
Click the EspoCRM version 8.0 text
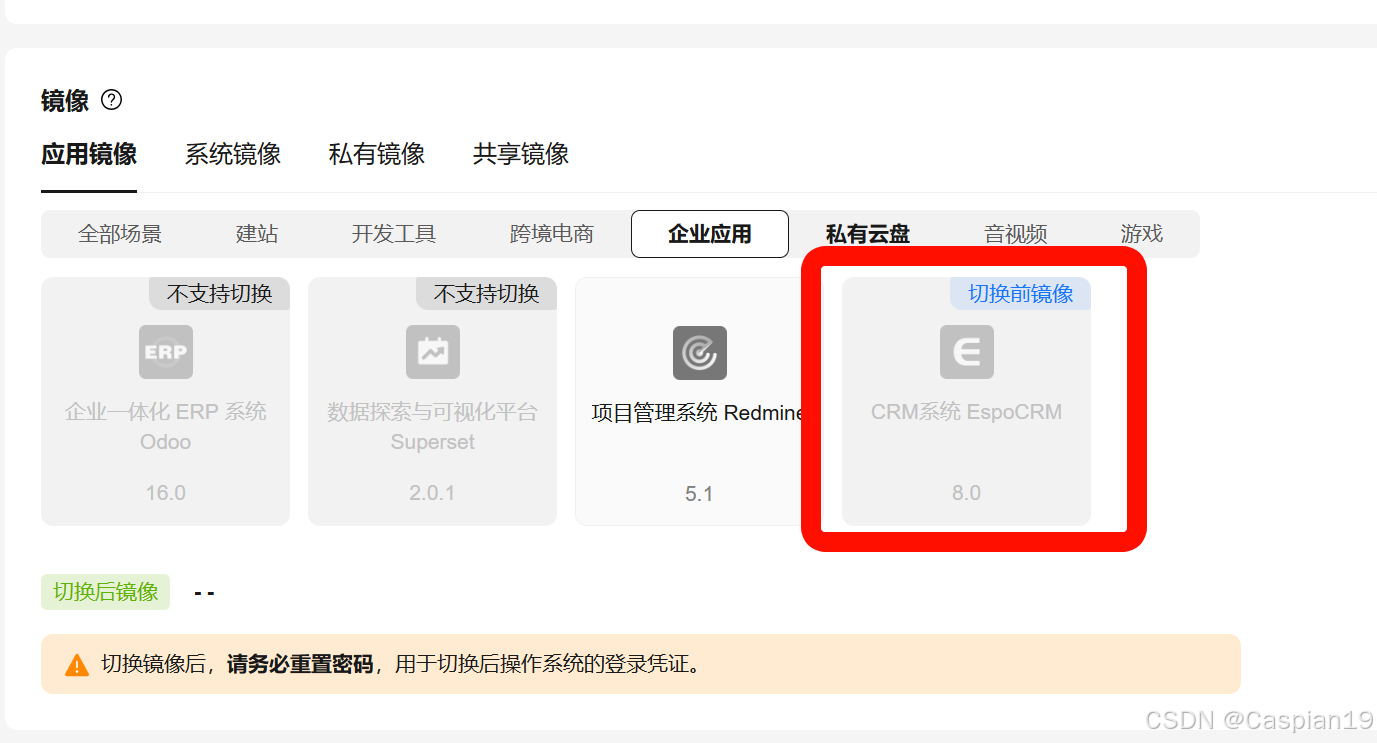[x=966, y=493]
